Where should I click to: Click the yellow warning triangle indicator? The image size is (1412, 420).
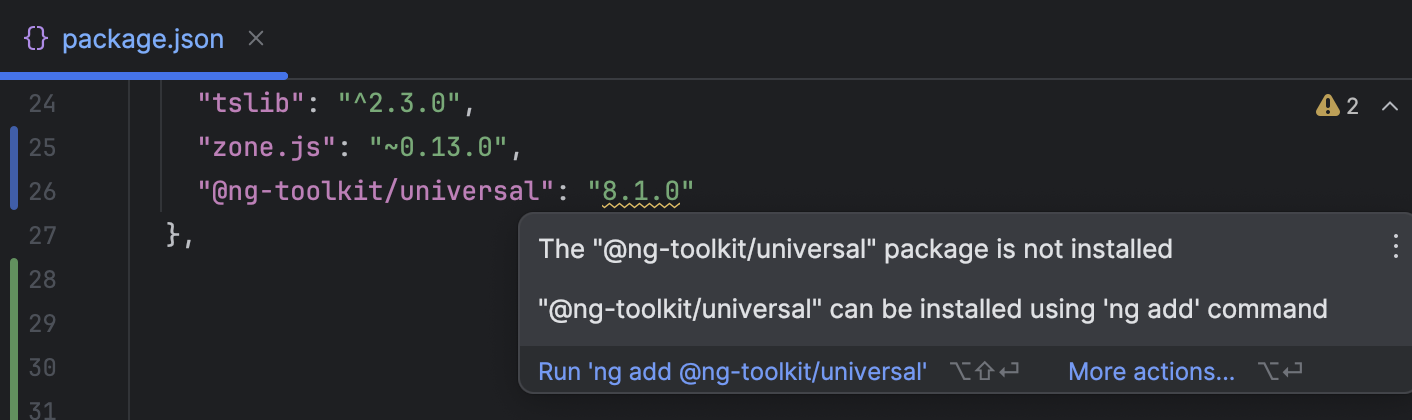1327,105
